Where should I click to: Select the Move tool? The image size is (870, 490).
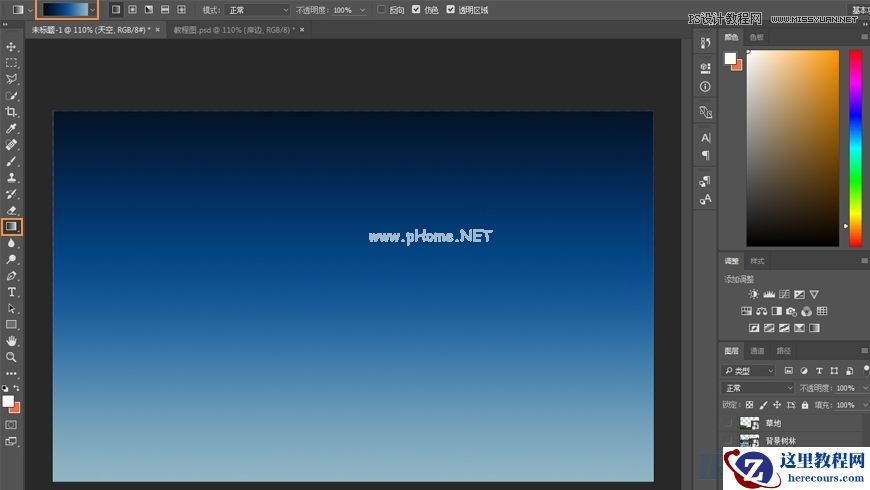tap(11, 47)
